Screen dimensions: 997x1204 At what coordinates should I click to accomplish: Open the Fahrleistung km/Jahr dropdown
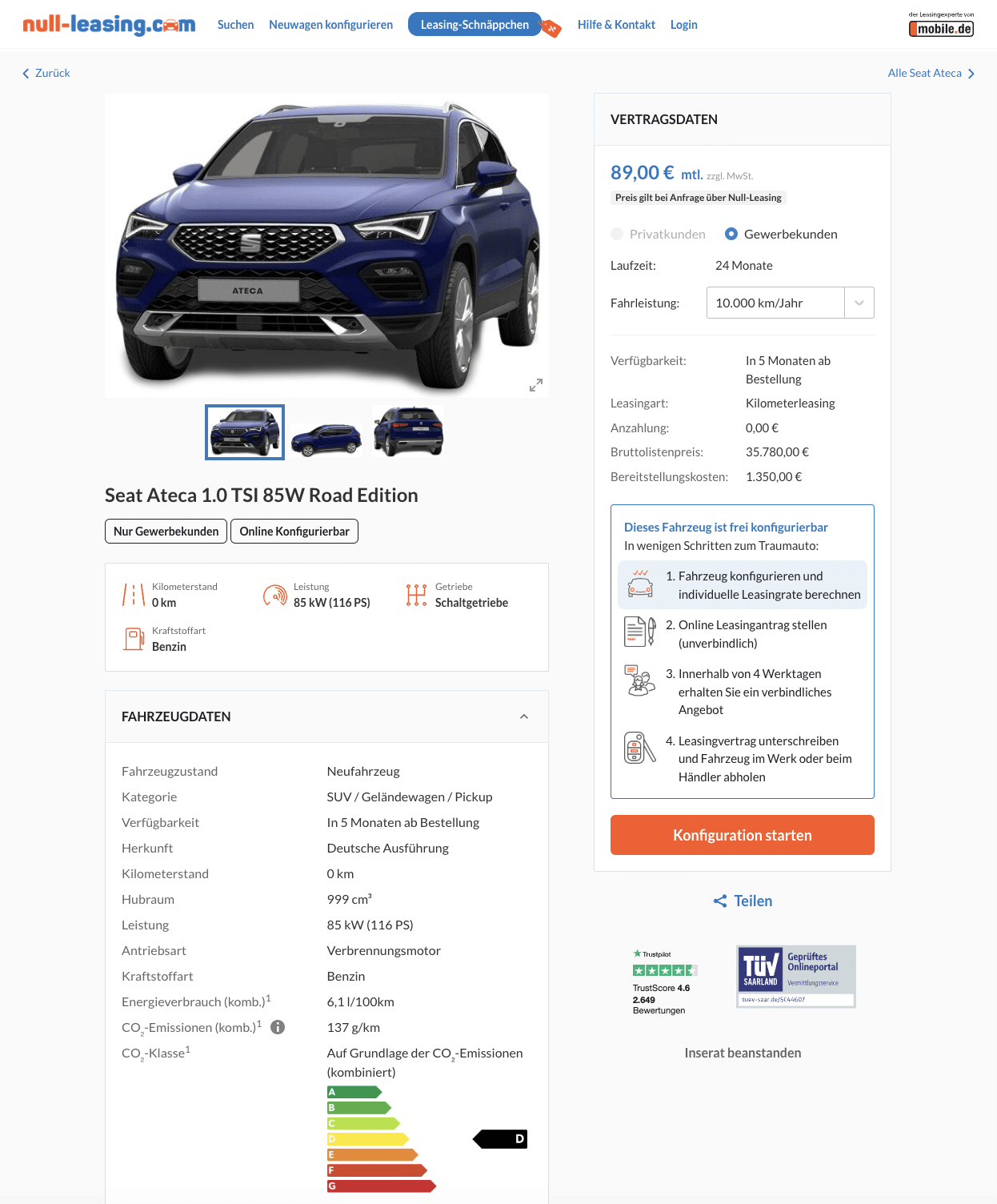[x=791, y=303]
